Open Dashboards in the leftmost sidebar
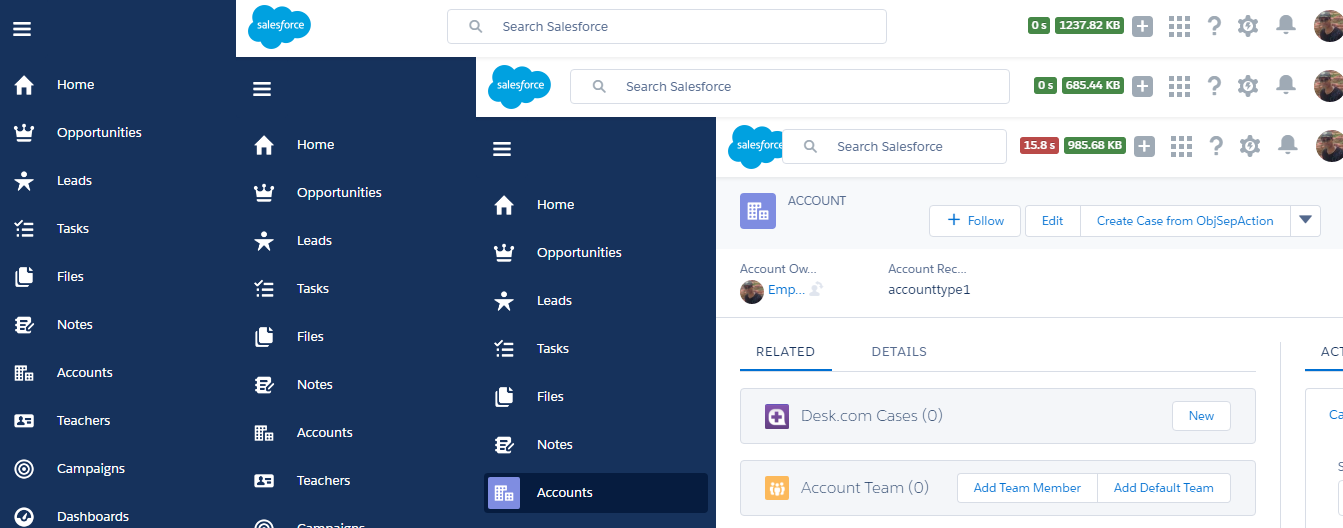 pos(92,516)
